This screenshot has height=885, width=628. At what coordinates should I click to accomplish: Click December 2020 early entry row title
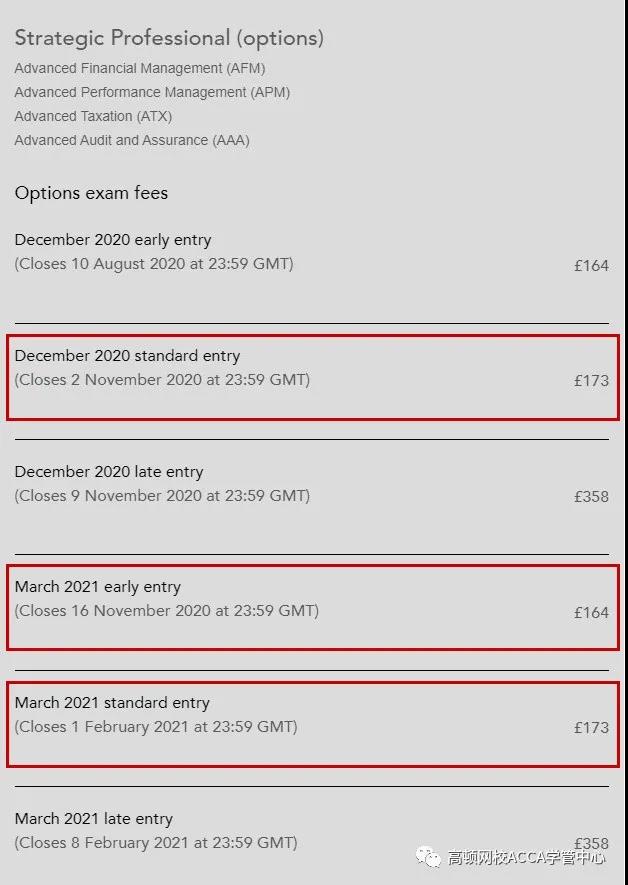tap(113, 240)
